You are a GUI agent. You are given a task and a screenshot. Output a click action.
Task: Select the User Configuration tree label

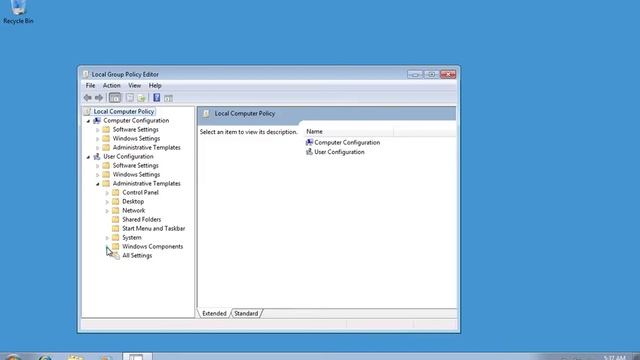pos(128,157)
